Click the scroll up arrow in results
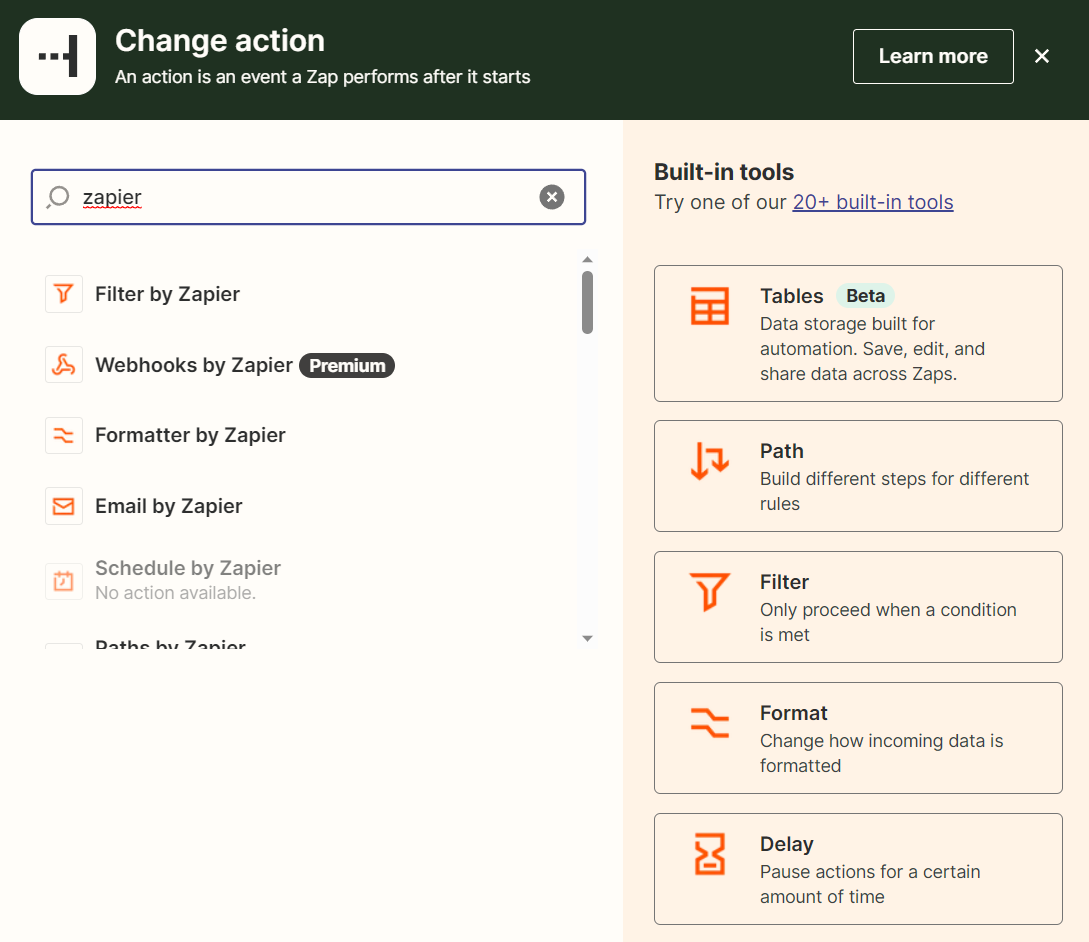The height and width of the screenshot is (942, 1089). click(x=588, y=260)
